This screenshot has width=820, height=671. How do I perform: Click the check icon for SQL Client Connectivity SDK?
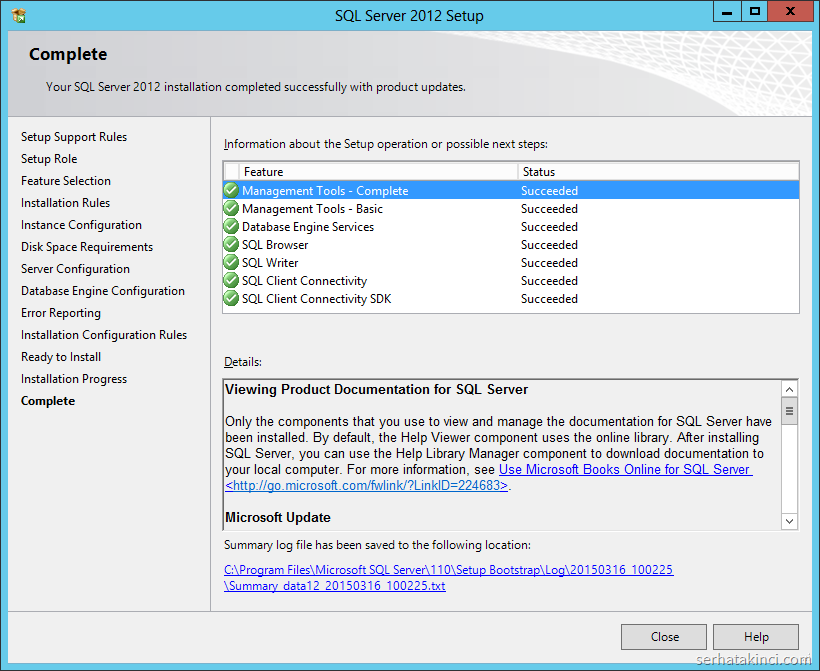pos(231,299)
